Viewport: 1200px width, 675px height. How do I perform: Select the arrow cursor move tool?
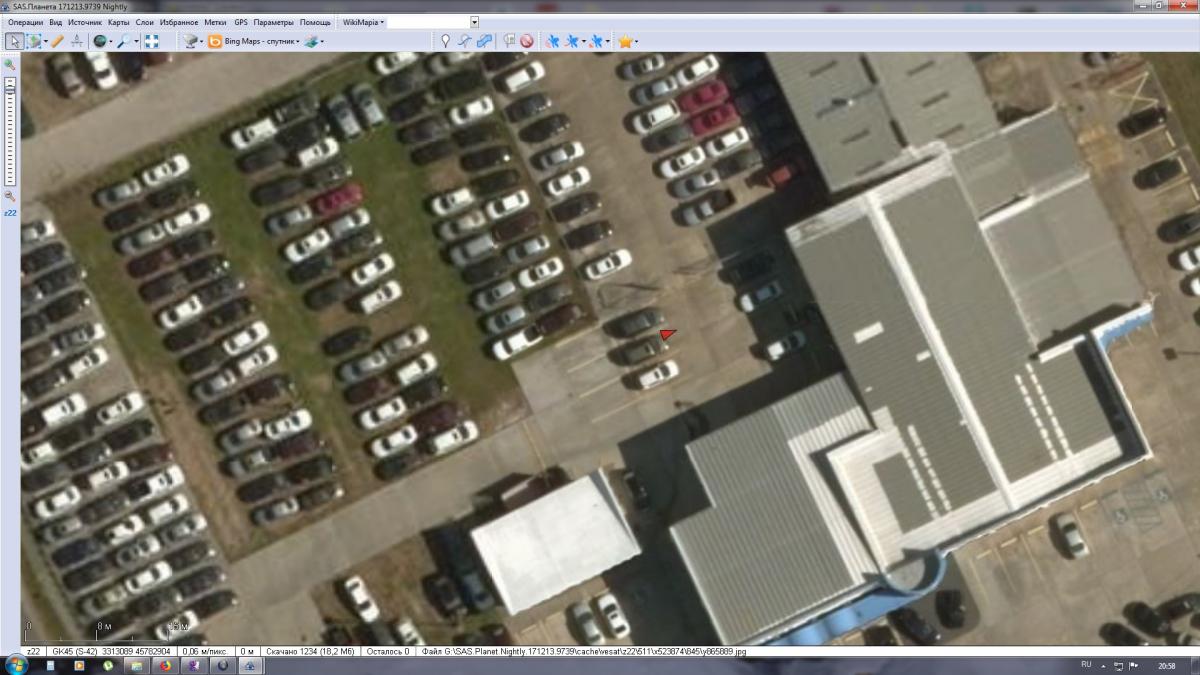pos(14,41)
